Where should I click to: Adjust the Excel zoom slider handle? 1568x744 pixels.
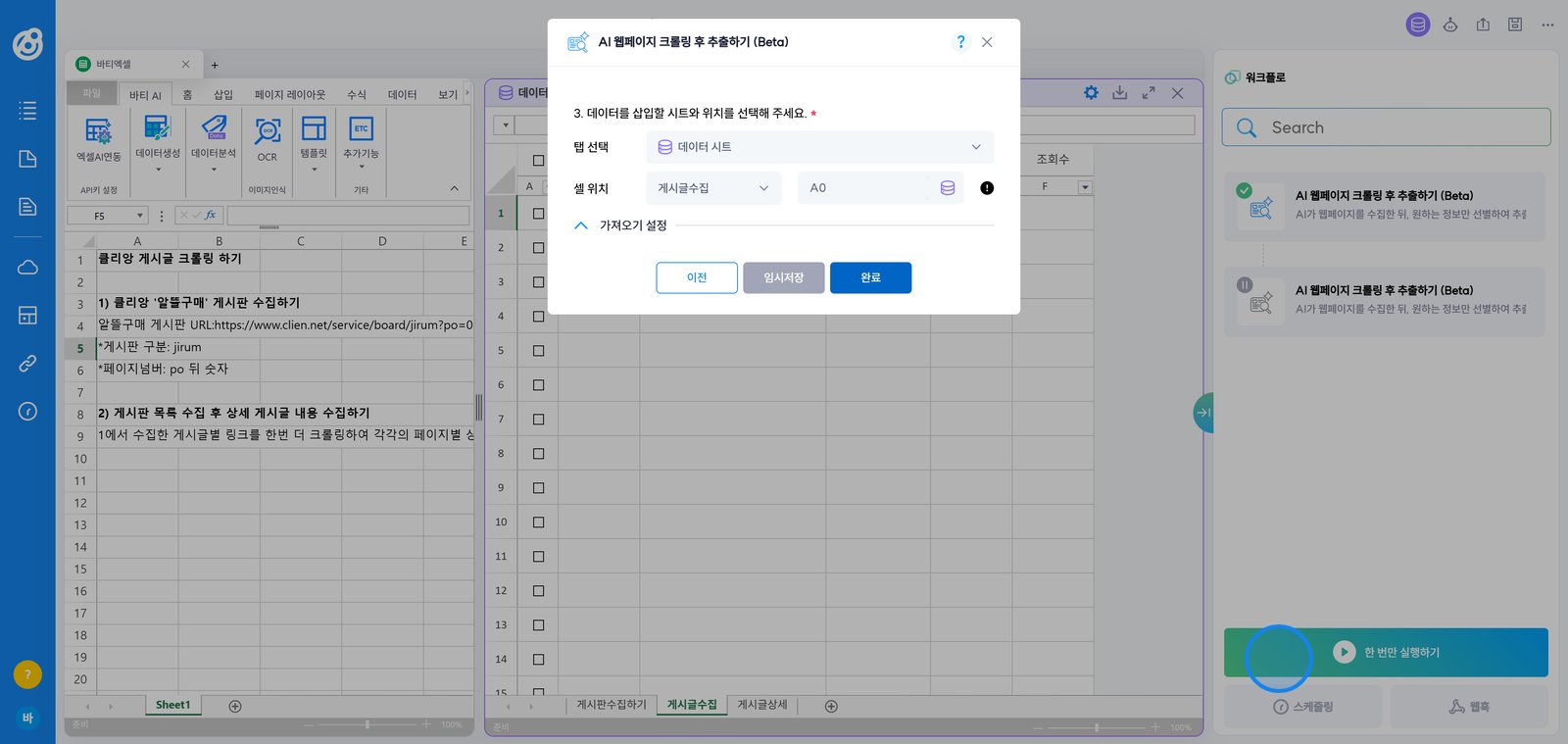point(367,724)
